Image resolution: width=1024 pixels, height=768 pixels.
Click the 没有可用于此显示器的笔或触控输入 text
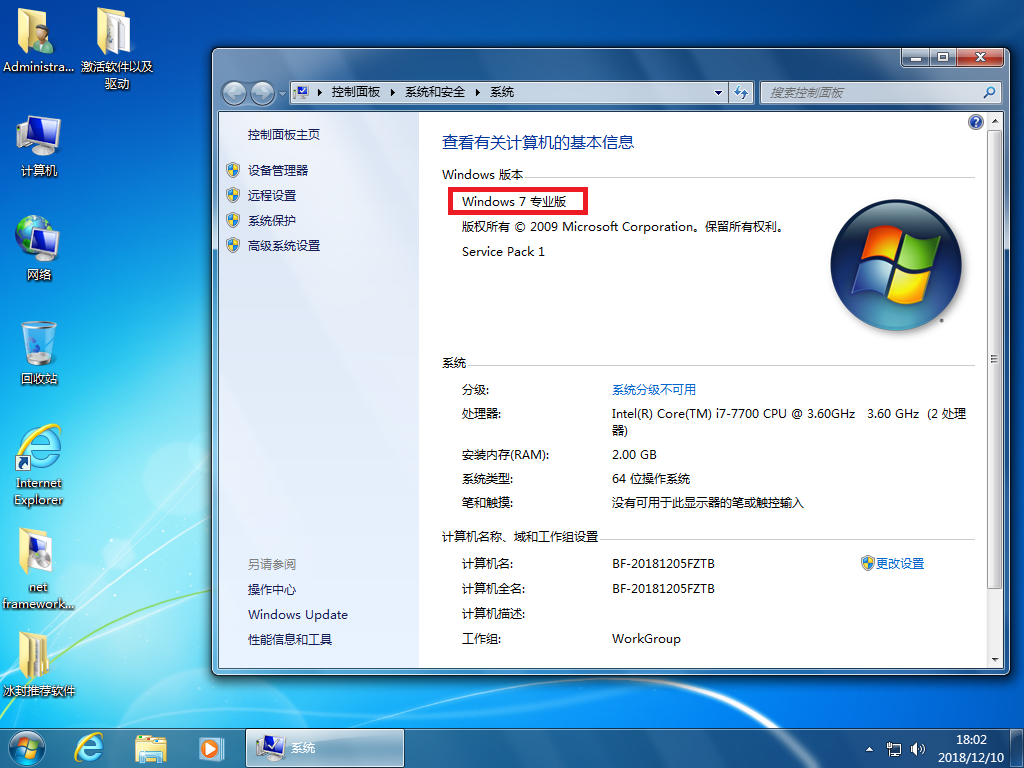click(x=707, y=503)
